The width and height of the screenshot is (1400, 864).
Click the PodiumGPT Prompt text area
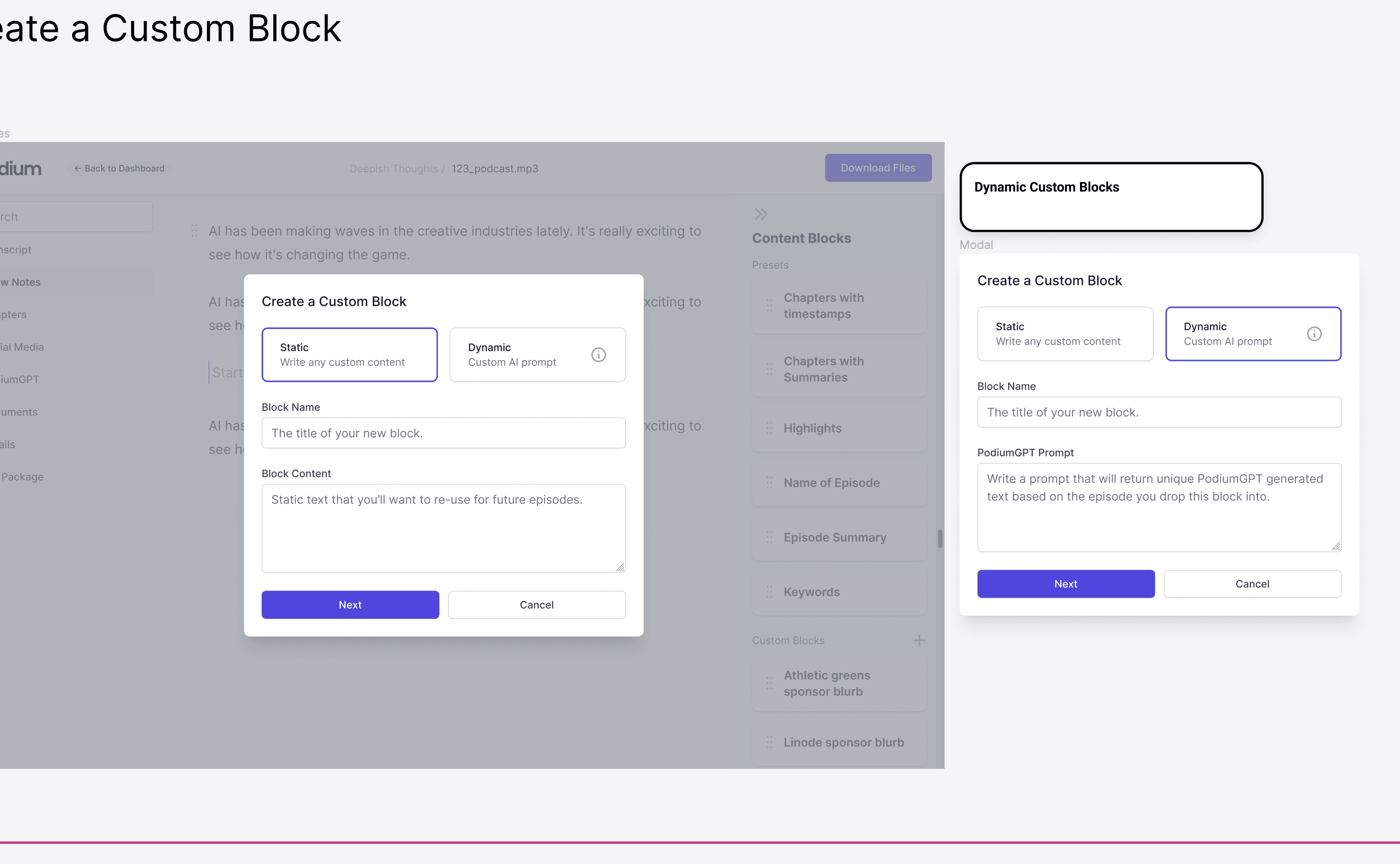1159,507
